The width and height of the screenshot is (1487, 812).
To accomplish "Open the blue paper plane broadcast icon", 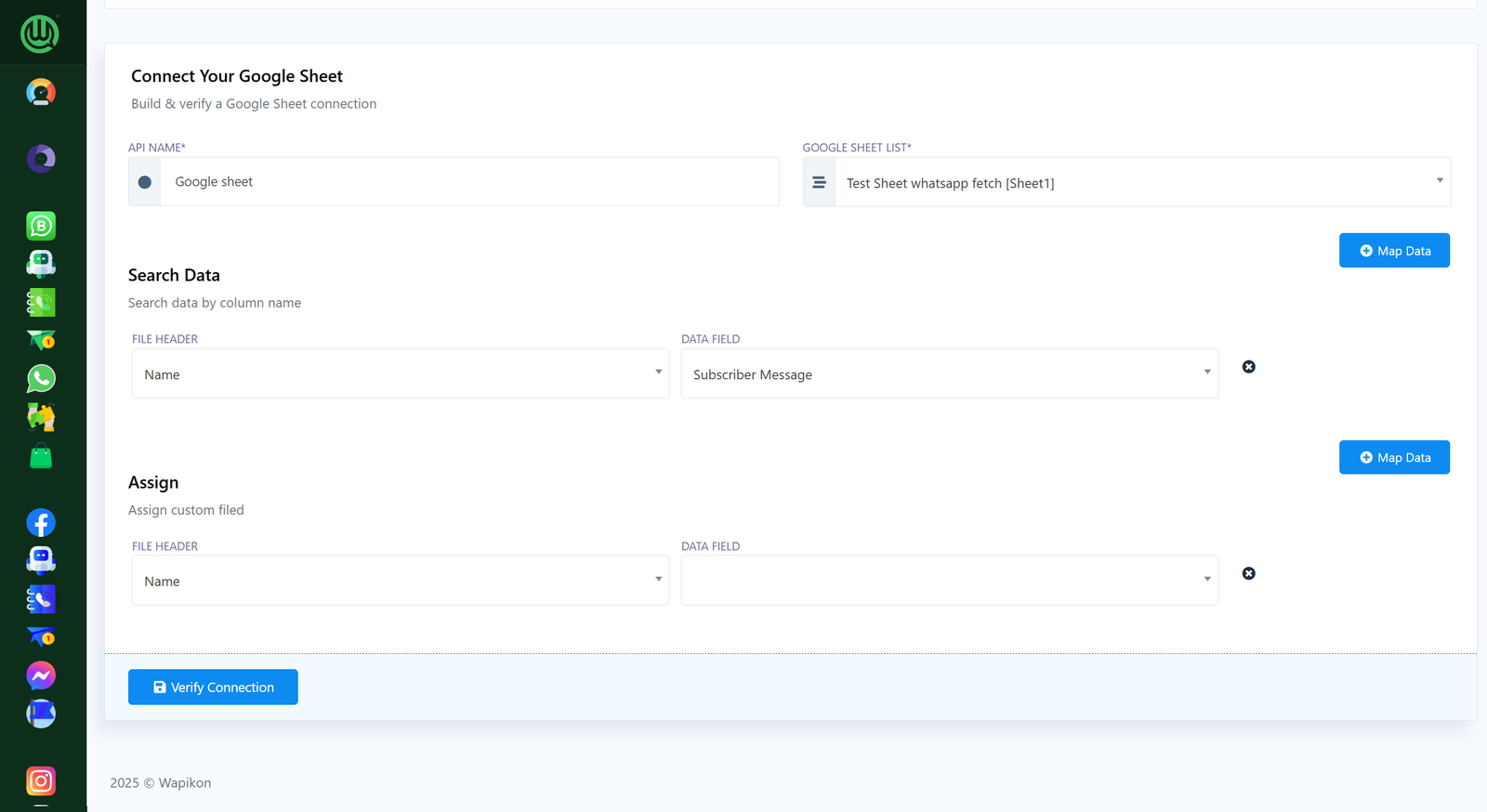I will (x=41, y=637).
